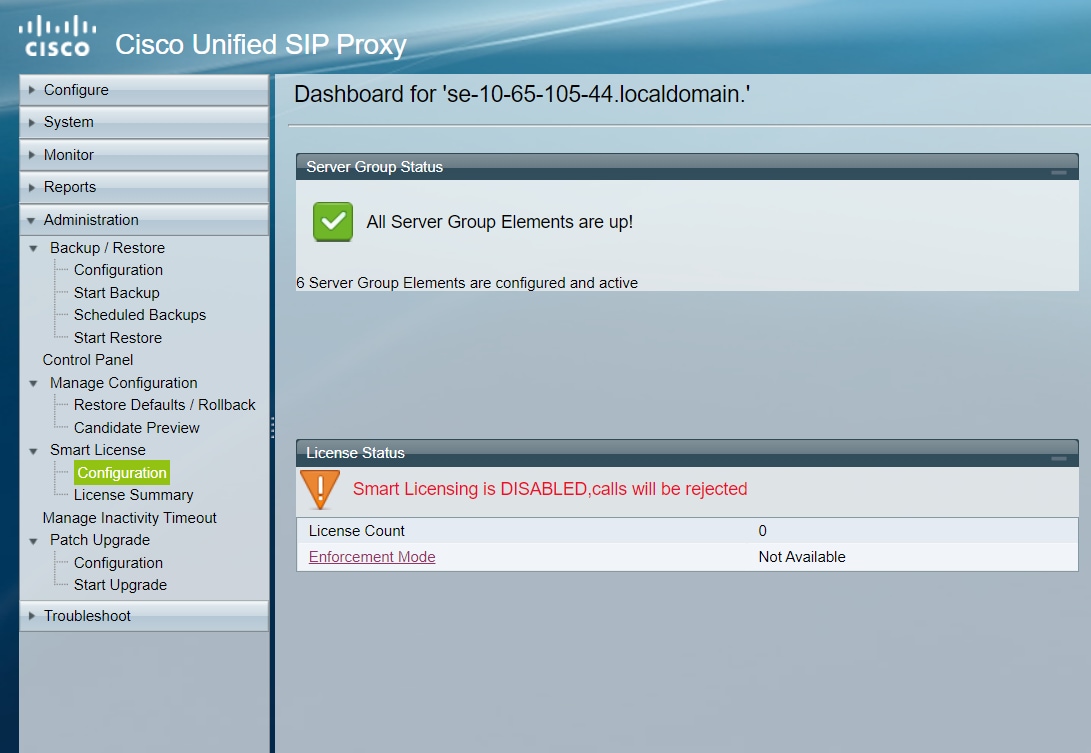This screenshot has height=753, width=1091.
Task: Click the Cisco logo
Action: (x=57, y=36)
